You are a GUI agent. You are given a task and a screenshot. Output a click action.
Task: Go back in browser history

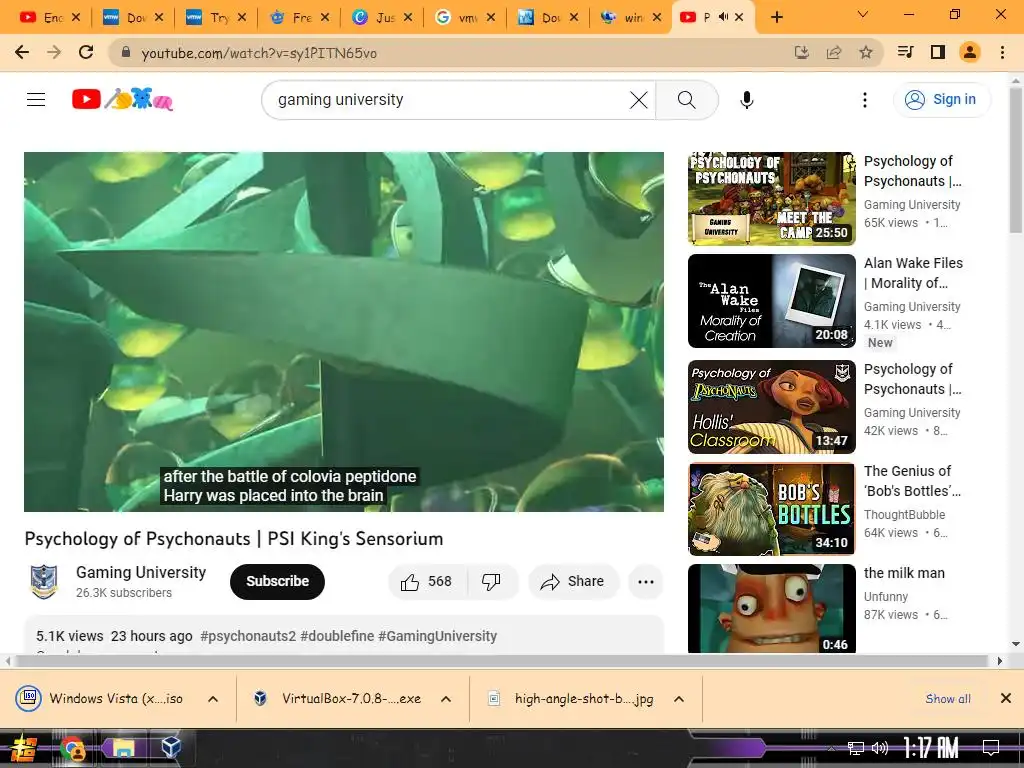[22, 52]
